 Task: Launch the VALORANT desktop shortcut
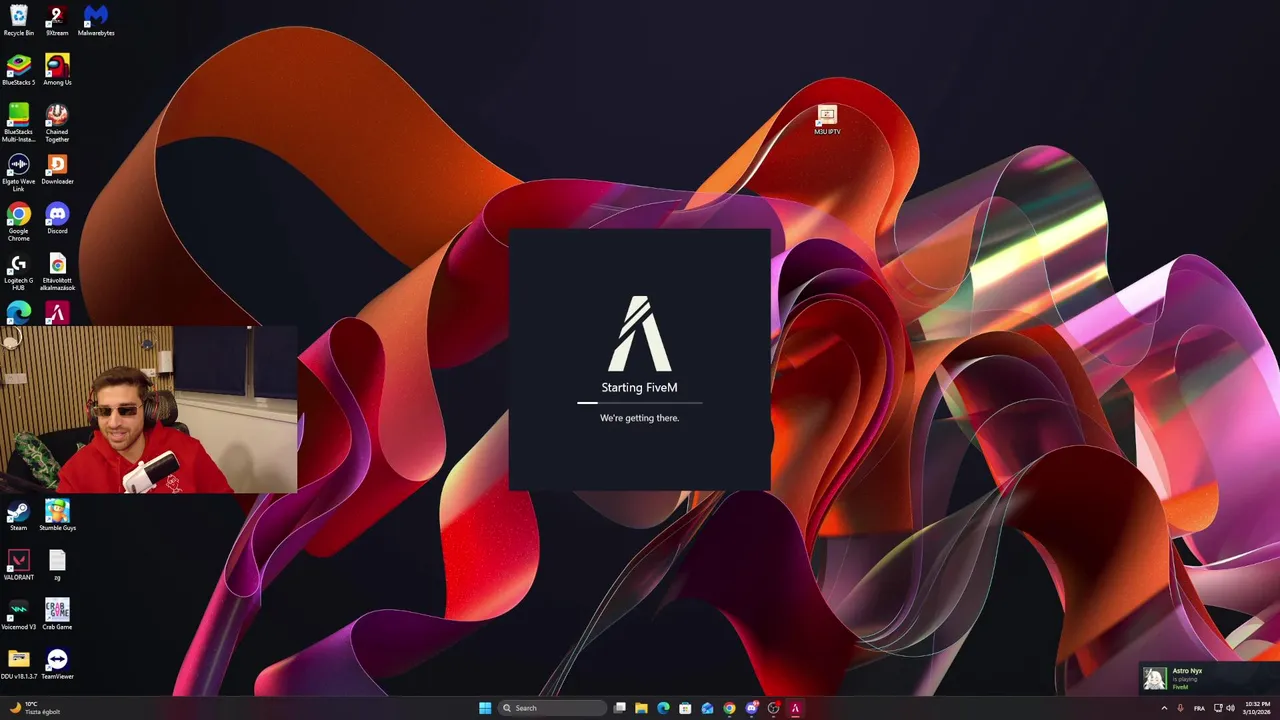tap(18, 565)
